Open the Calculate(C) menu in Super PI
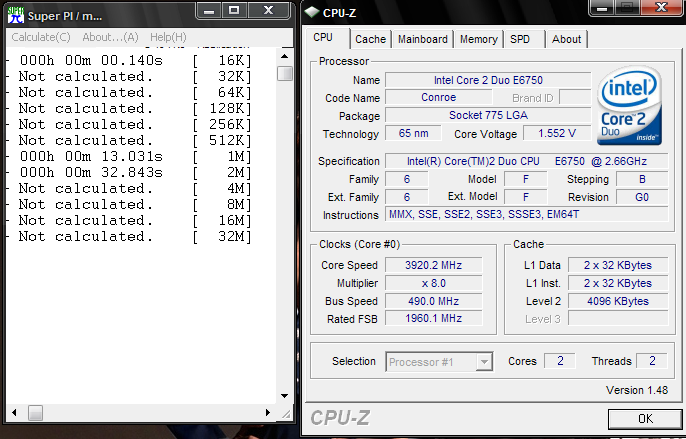The width and height of the screenshot is (686, 439). coord(41,37)
